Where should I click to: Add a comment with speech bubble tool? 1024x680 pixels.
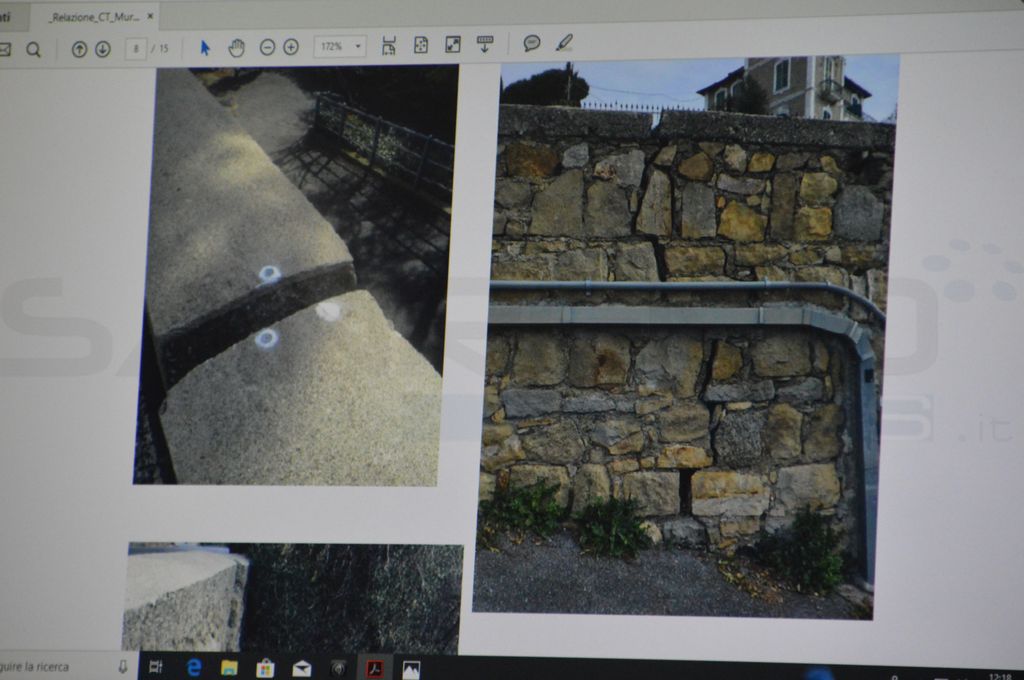(x=532, y=43)
